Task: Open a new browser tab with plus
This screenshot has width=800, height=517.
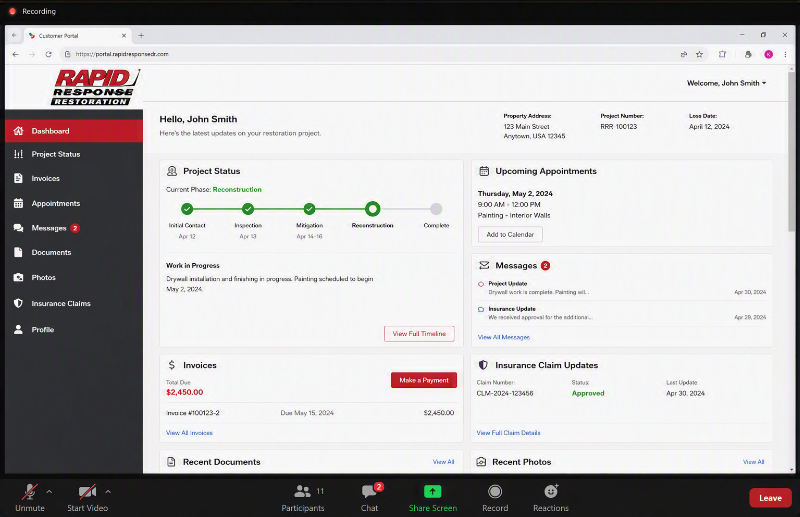Action: pos(141,36)
